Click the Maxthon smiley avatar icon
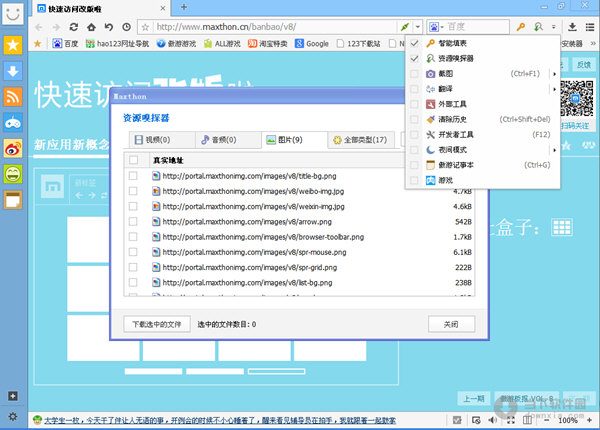Viewport: 600px width, 430px height. coord(13,14)
